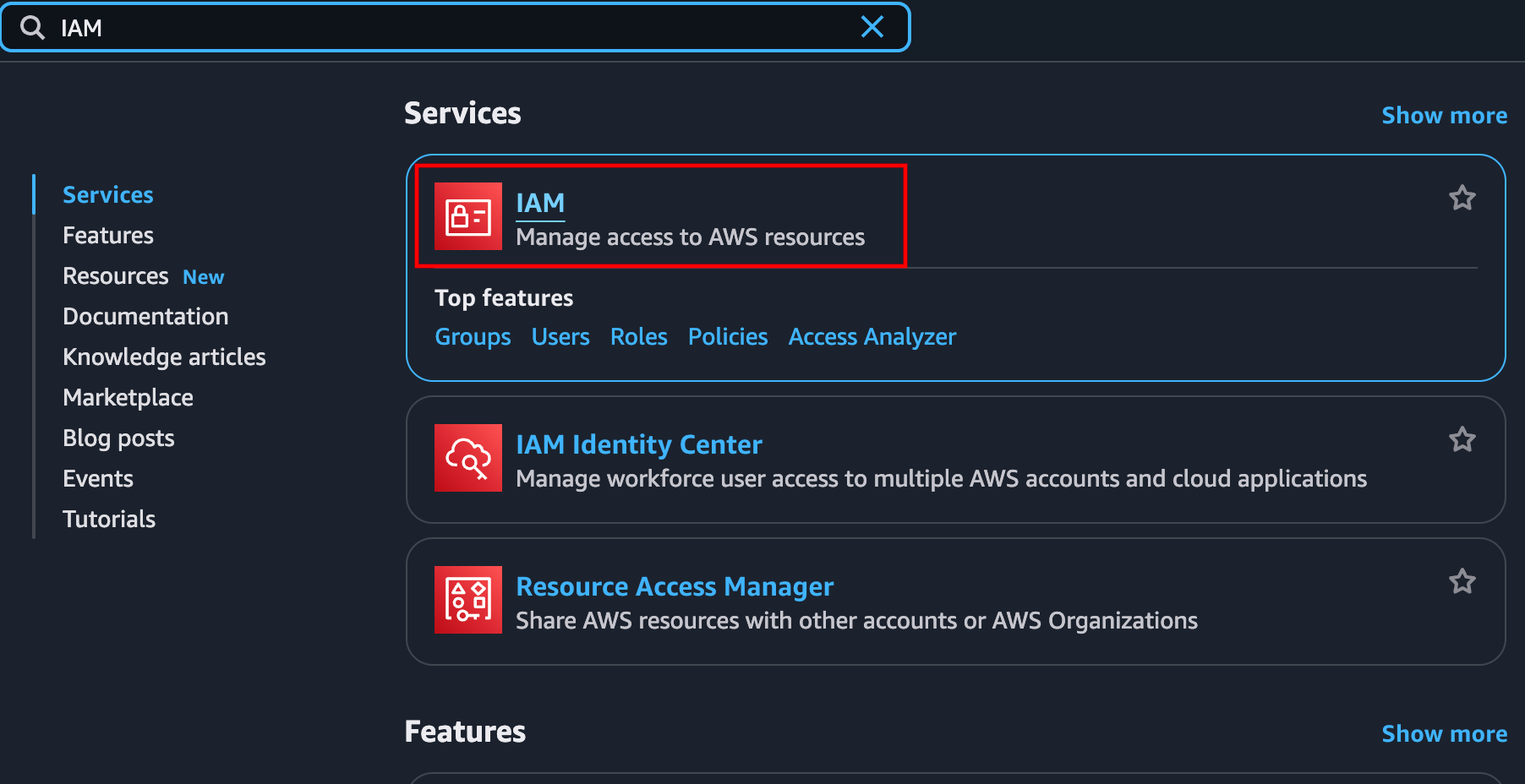The image size is (1525, 784).
Task: Open IAM from the search results
Action: coord(541,202)
